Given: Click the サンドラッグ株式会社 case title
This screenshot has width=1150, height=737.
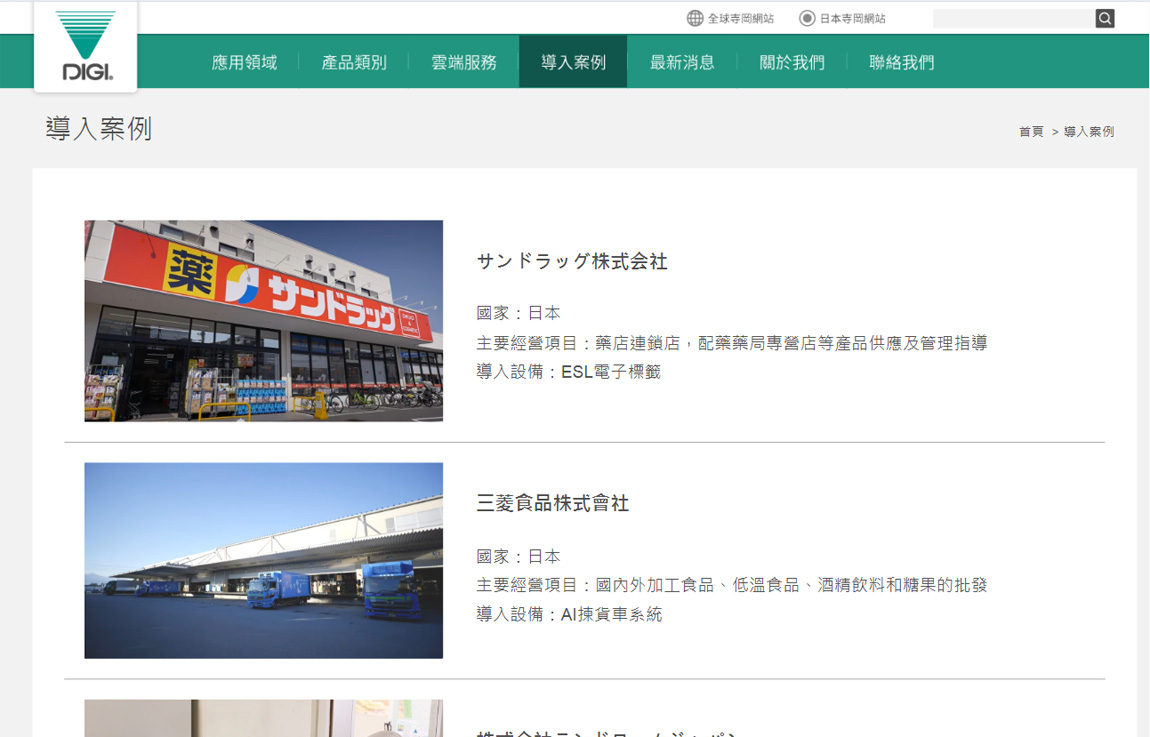Looking at the screenshot, I should pos(572,262).
